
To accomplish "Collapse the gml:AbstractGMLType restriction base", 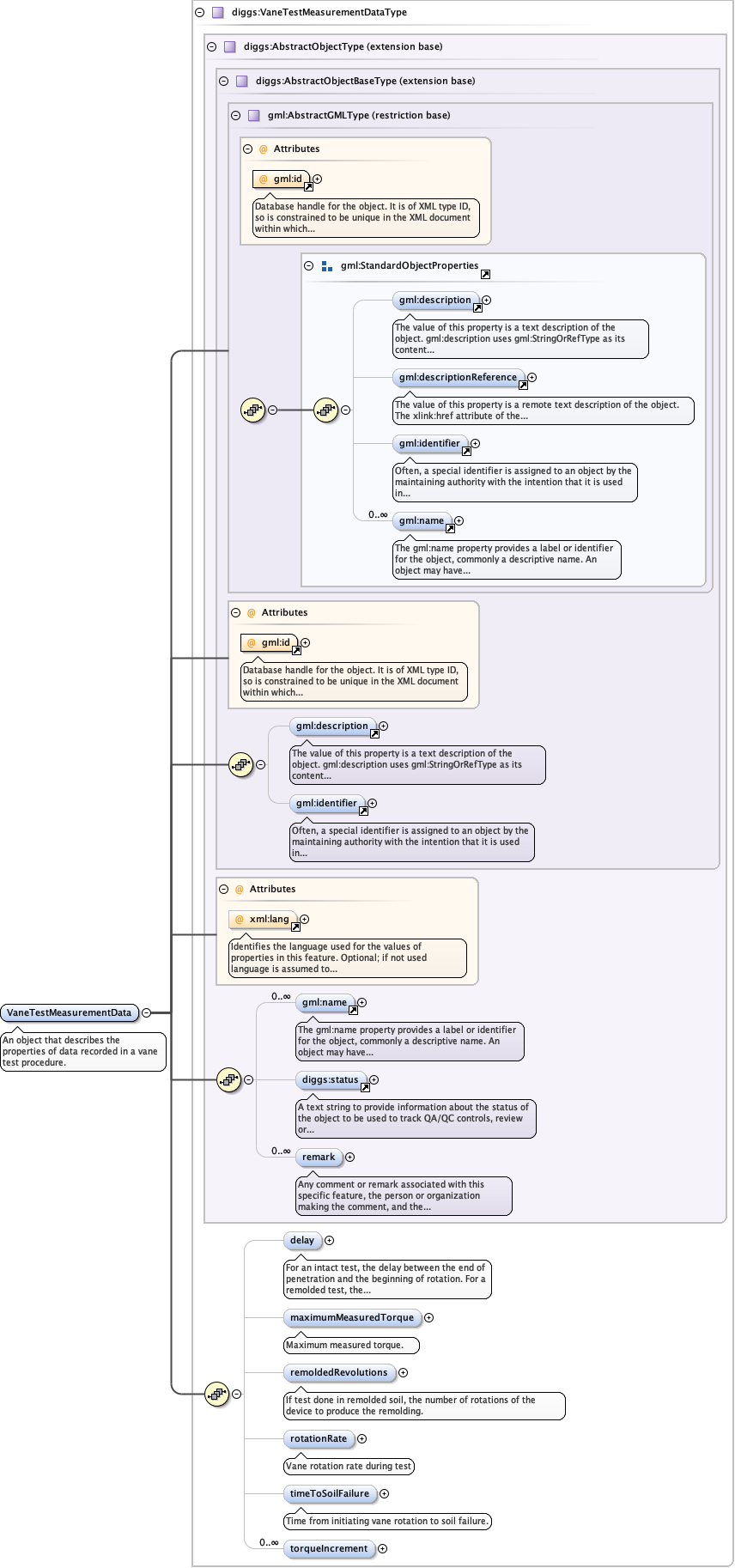I will coord(235,116).
